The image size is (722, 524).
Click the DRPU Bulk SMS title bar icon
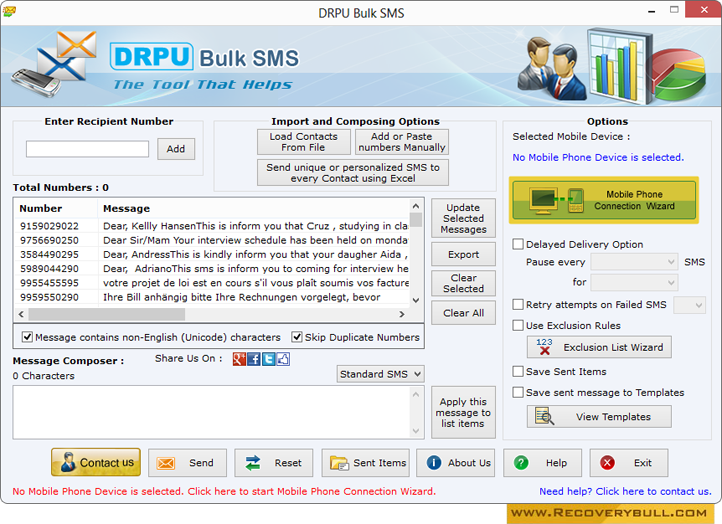[x=9, y=11]
